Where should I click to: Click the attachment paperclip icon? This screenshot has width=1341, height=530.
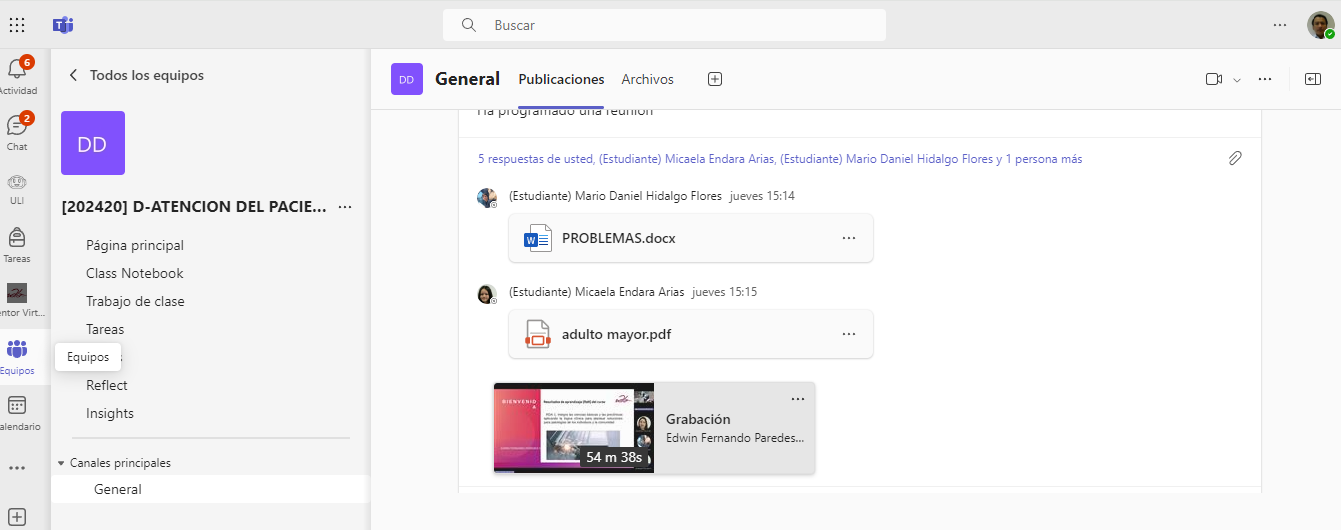pos(1235,159)
